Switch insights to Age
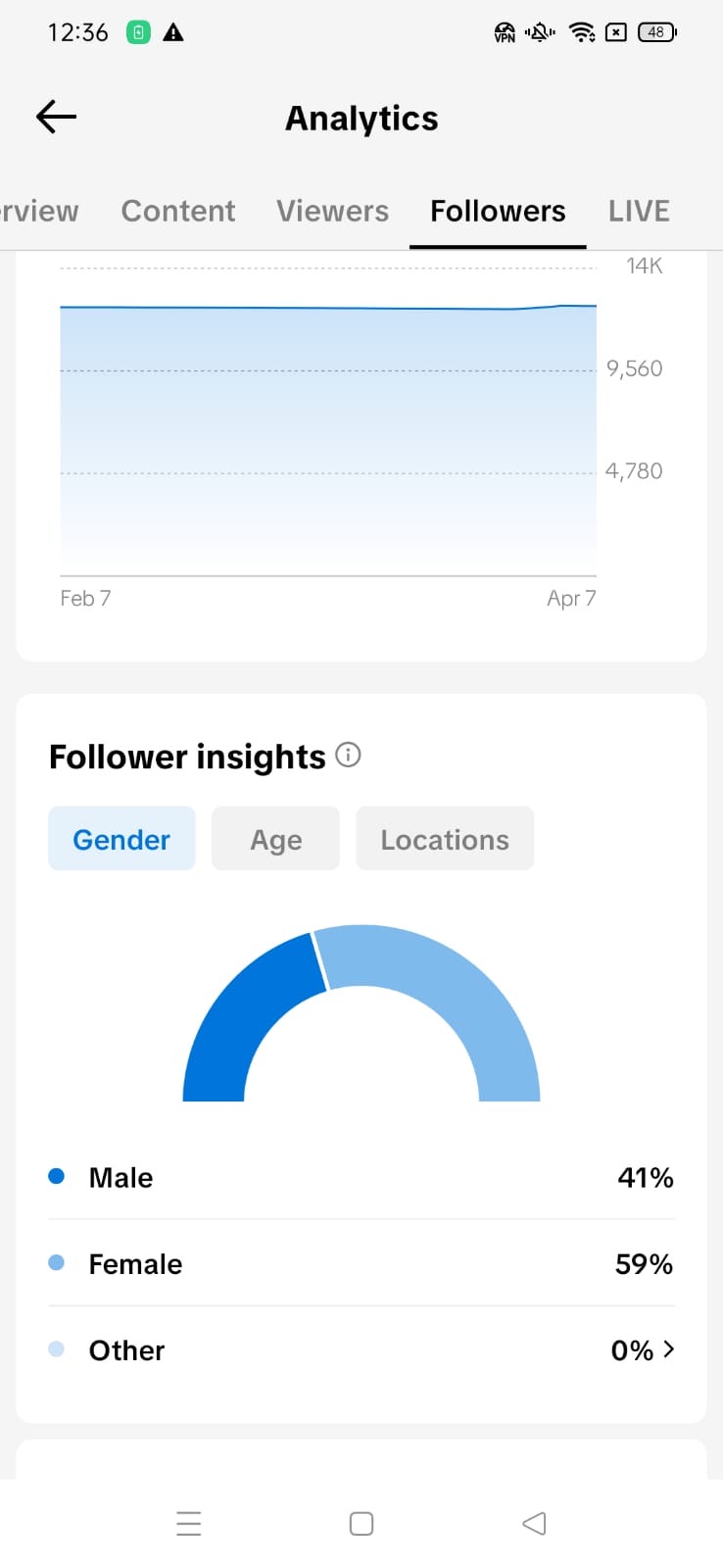This screenshot has height=1568, width=723. 275,839
